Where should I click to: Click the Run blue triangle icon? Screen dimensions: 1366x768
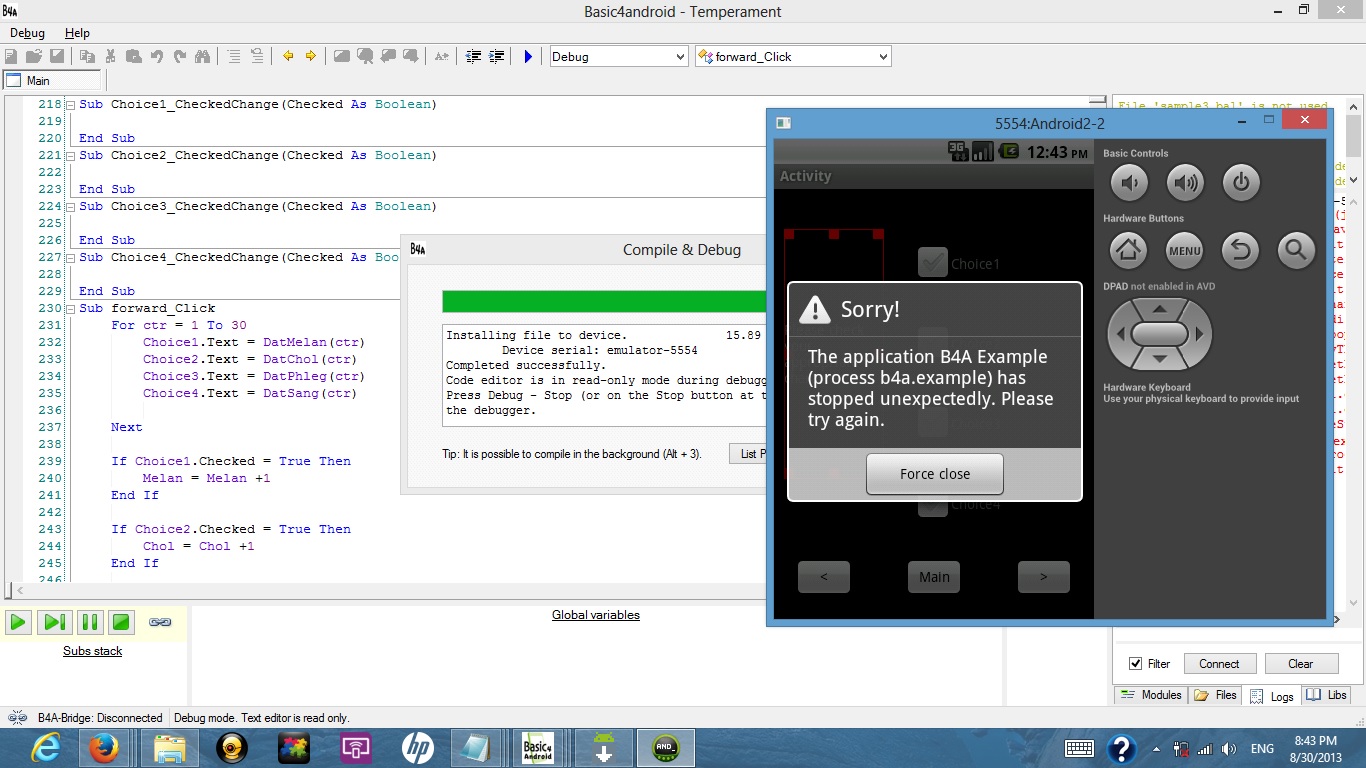pyautogui.click(x=528, y=57)
